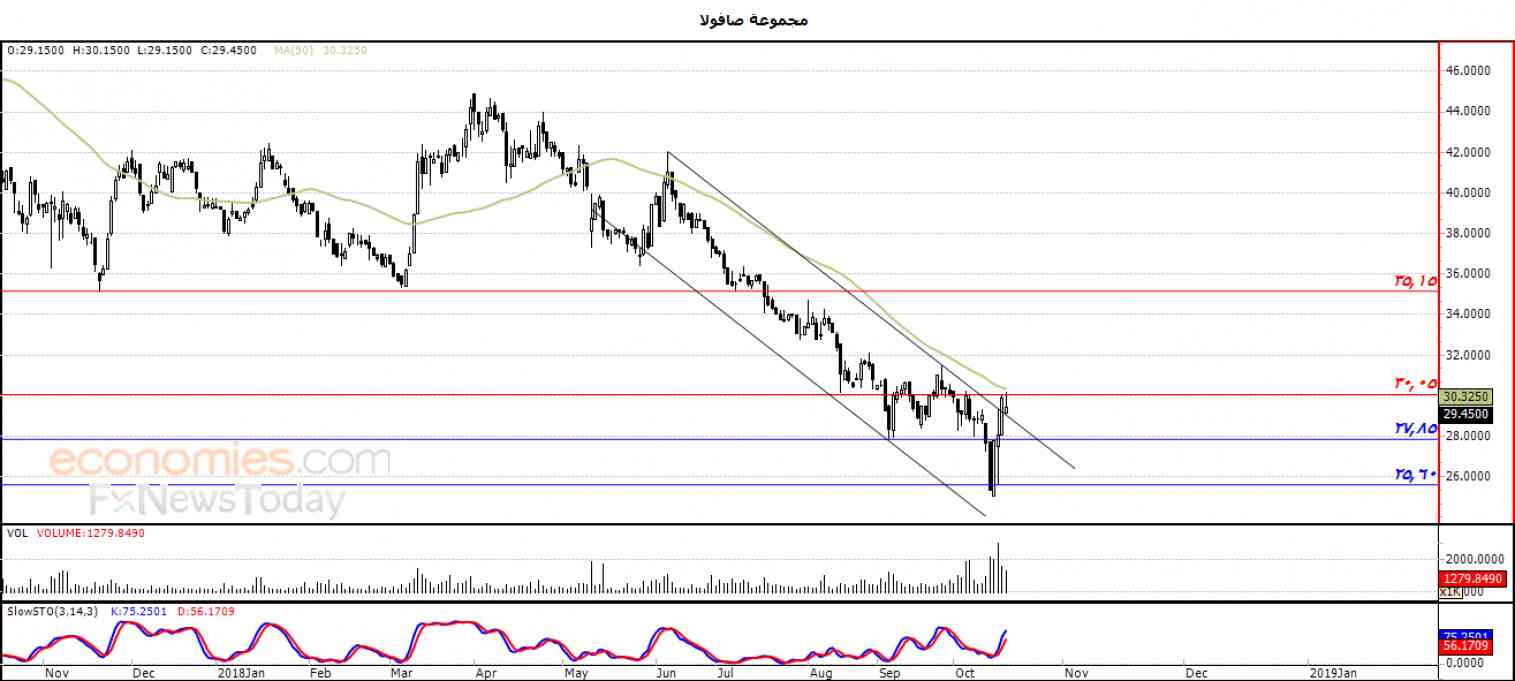Click the 32.0000 price axis label
The image size is (1515, 681).
coord(1469,355)
